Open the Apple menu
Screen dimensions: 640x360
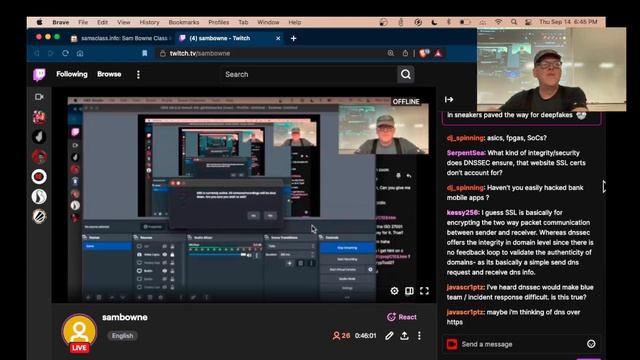(x=40, y=22)
